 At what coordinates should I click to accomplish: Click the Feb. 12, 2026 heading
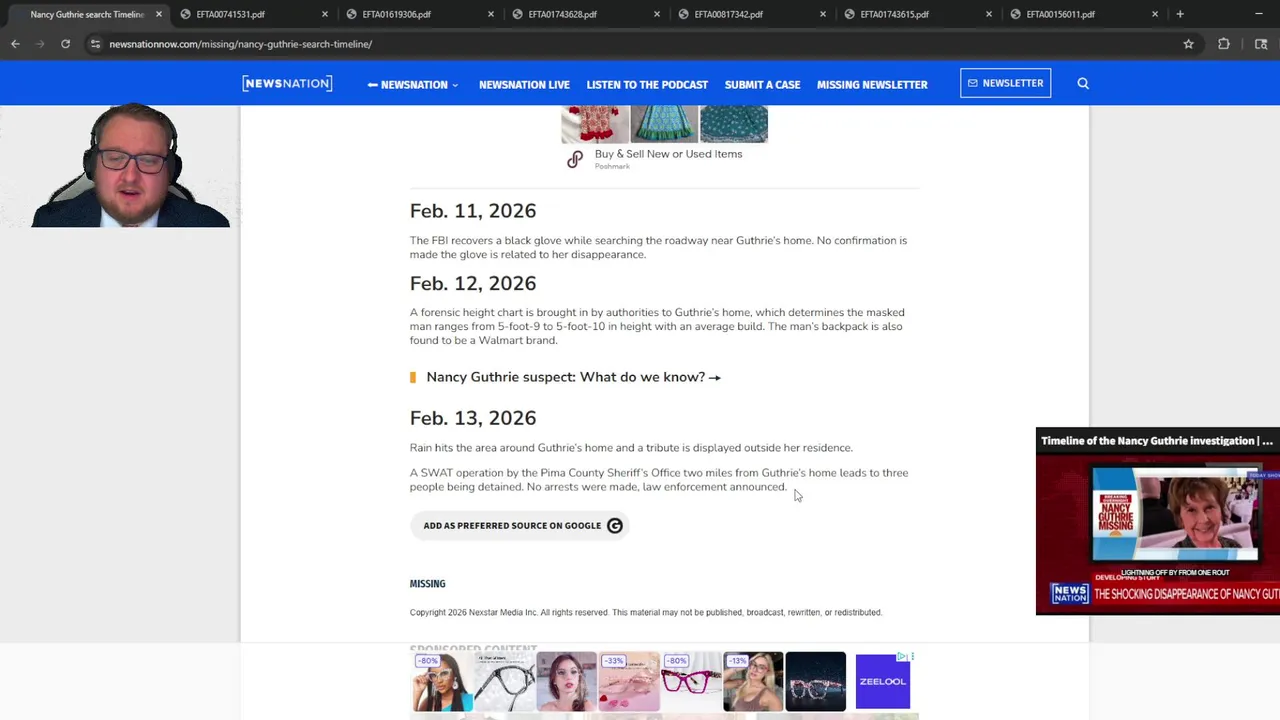pyautogui.click(x=473, y=284)
